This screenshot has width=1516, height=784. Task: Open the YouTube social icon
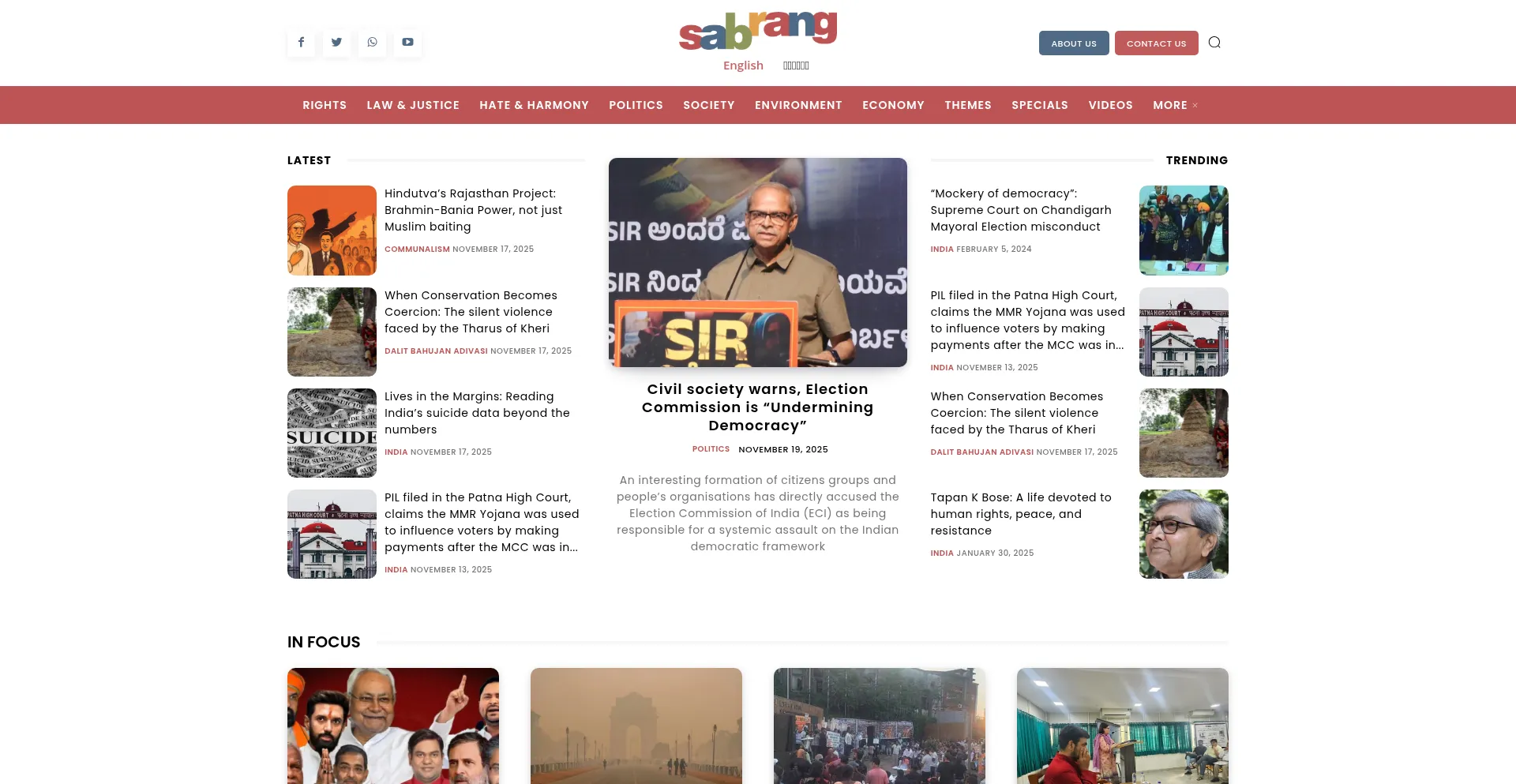(x=407, y=43)
